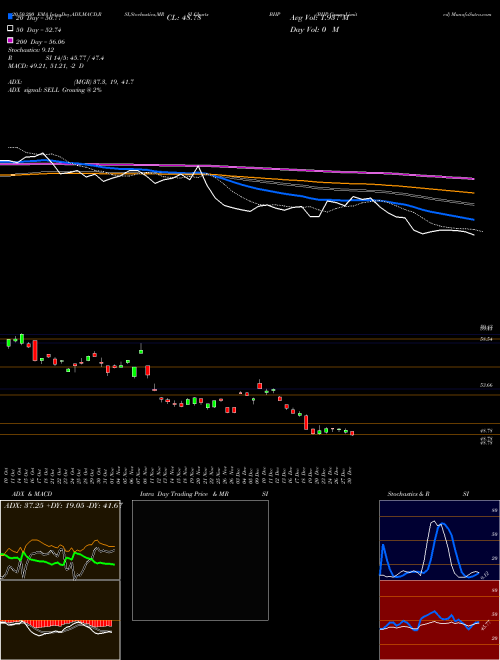This screenshot has height=660, width=500.
Task: Click the '(MGR) 37.3, 19, 41.7' ADX values
Action: point(104,82)
